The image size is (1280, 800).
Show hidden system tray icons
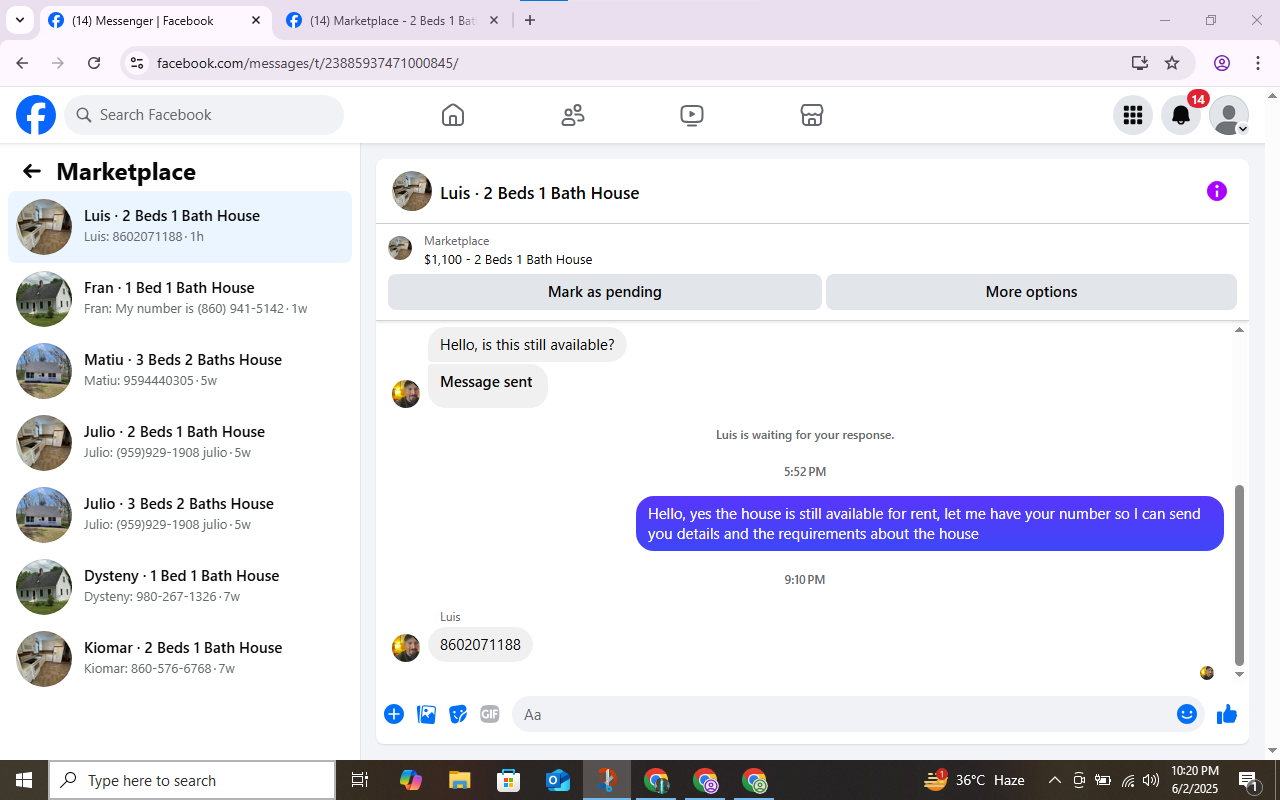click(1054, 780)
